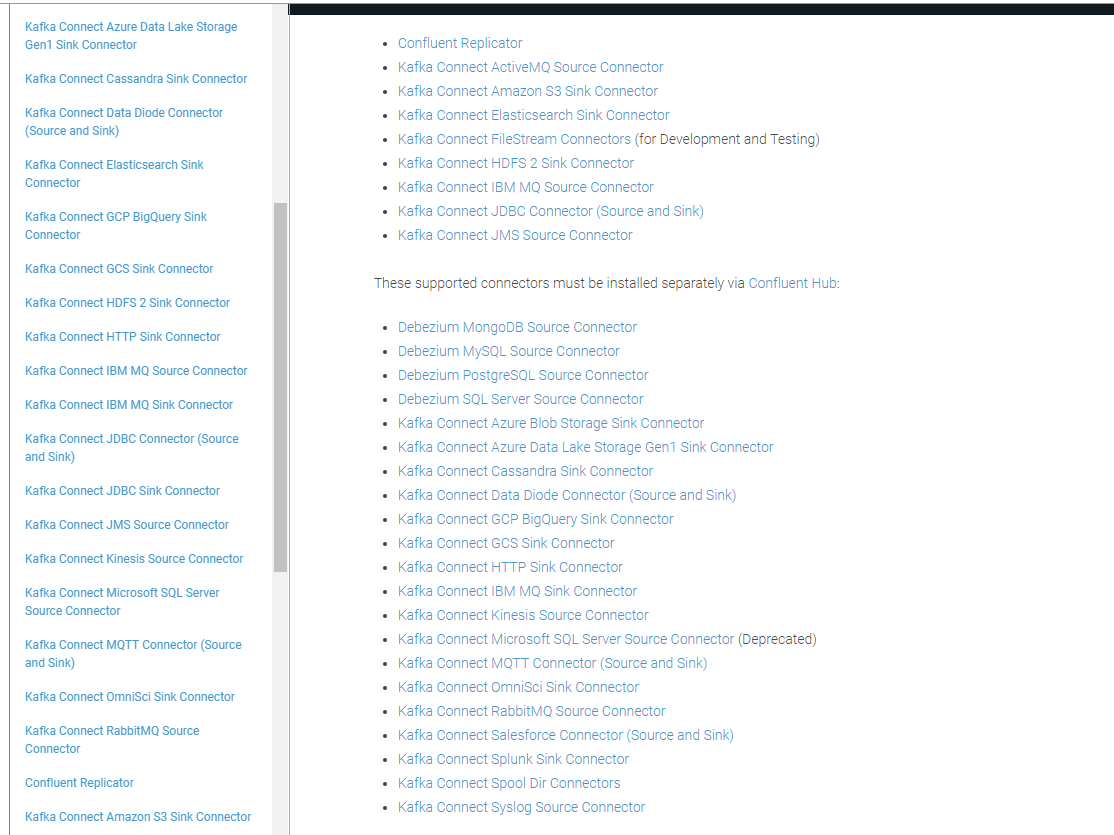Open sidebar Kafka Connect Data Diode Connector
The width and height of the screenshot is (1114, 835).
coord(124,122)
